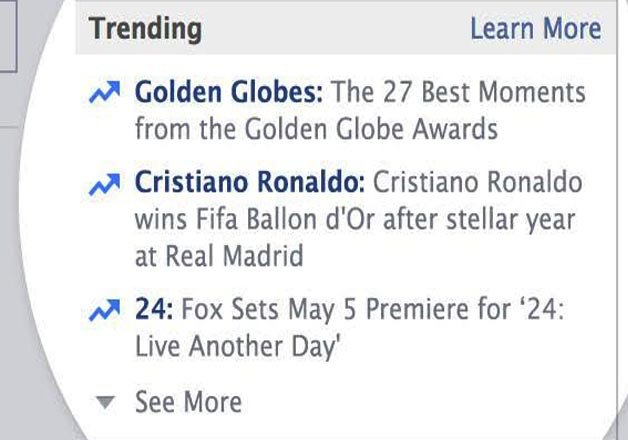Click the See More text label

(188, 402)
